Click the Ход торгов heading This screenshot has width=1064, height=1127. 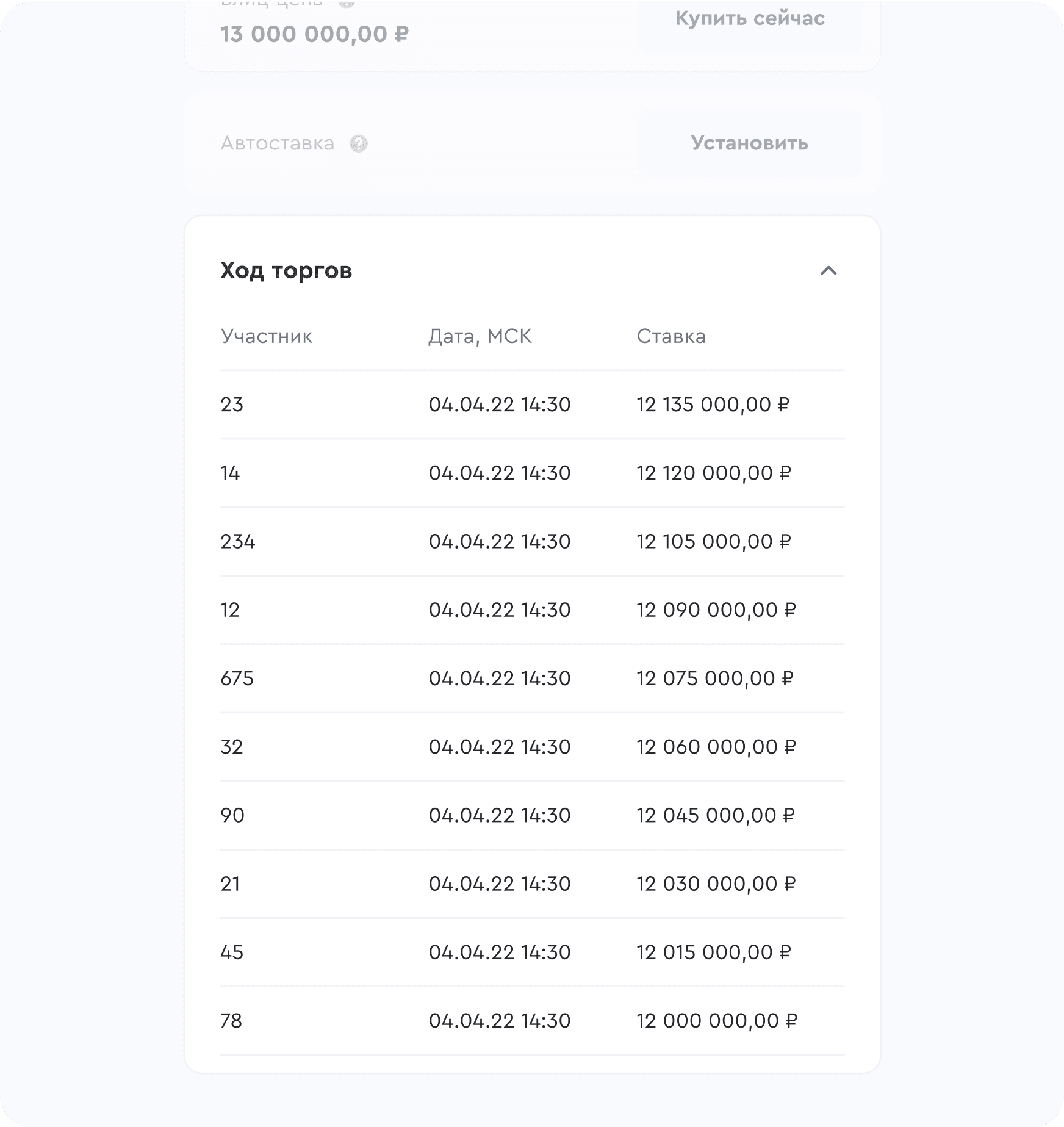pyautogui.click(x=286, y=270)
